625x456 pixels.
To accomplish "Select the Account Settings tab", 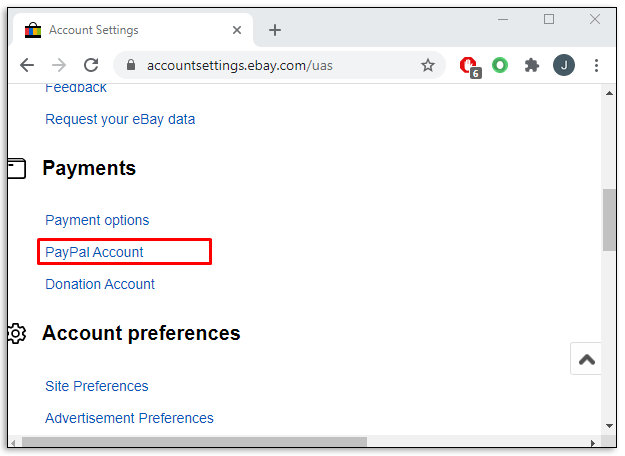I will 120,30.
